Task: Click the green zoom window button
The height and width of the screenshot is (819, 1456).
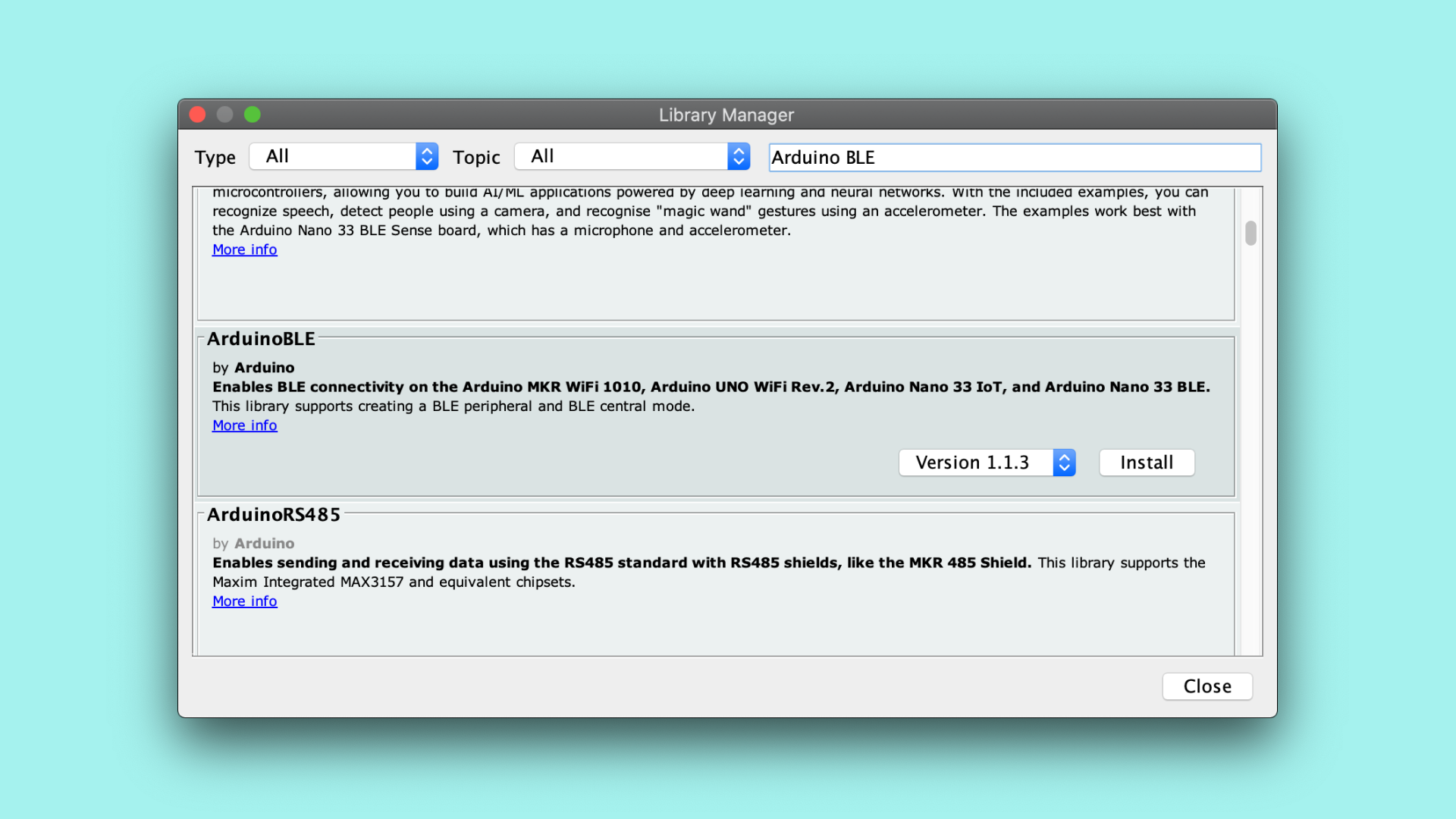Action: tap(253, 115)
